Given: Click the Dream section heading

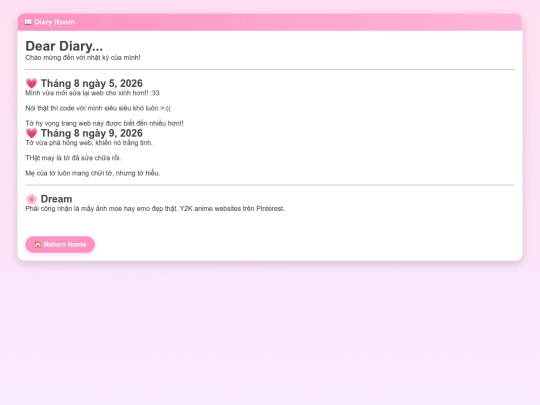Looking at the screenshot, I should [x=56, y=199].
